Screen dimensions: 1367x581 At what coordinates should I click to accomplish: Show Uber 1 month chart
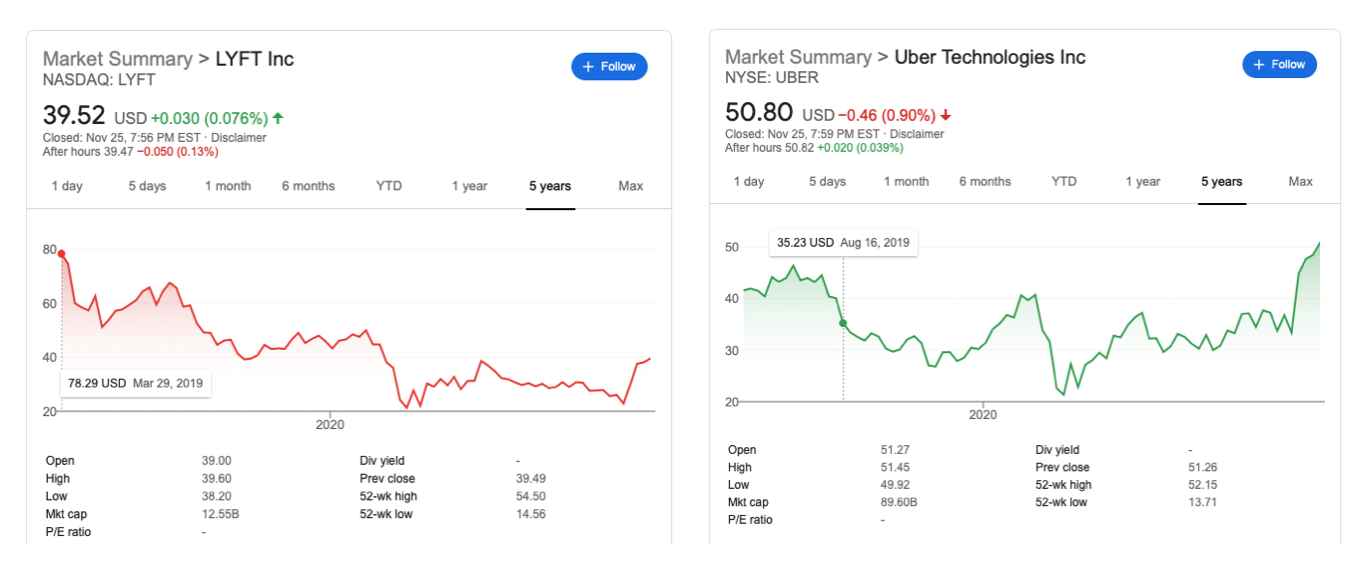pyautogui.click(x=906, y=182)
